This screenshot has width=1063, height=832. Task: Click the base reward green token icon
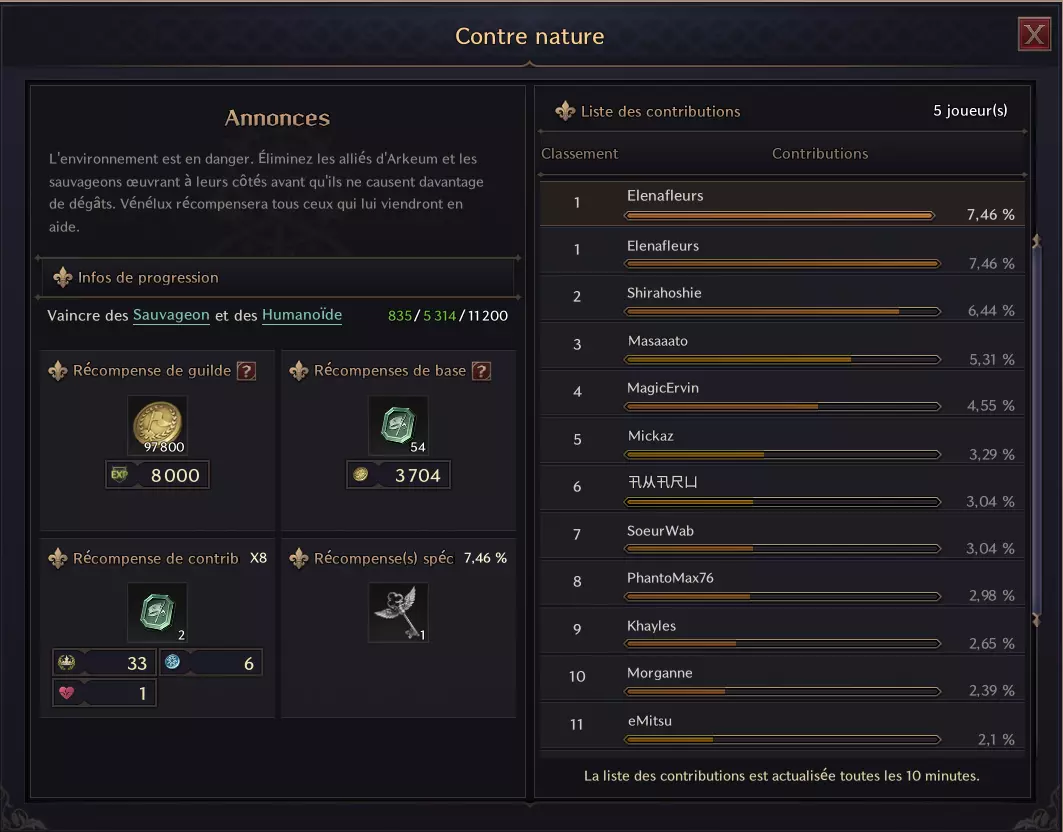click(398, 424)
